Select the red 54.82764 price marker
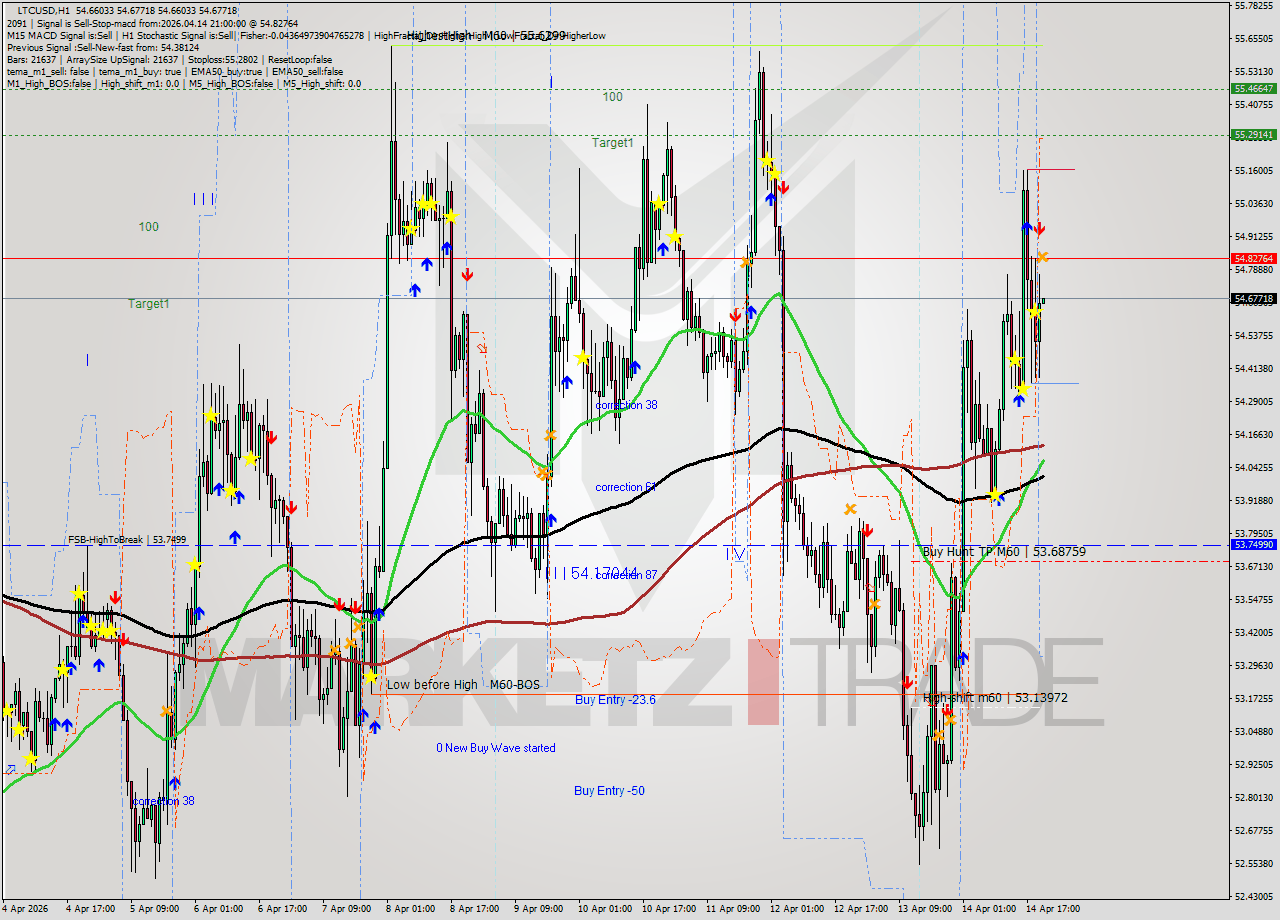Image resolution: width=1280 pixels, height=920 pixels. click(1256, 258)
